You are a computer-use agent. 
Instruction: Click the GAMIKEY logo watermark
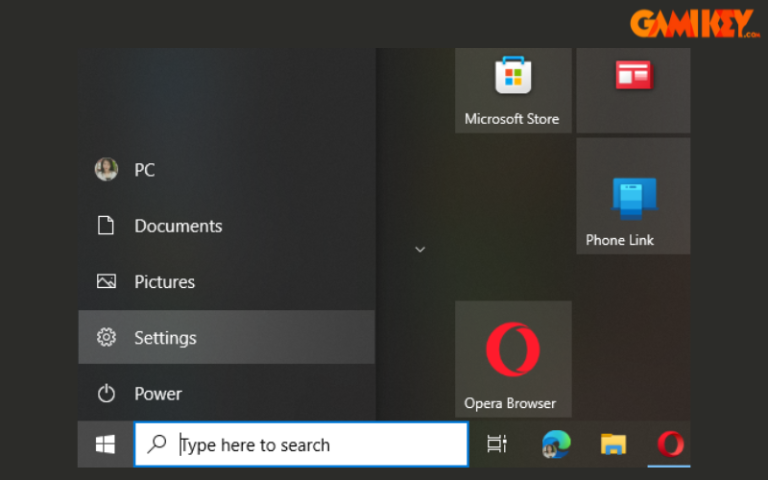[695, 23]
